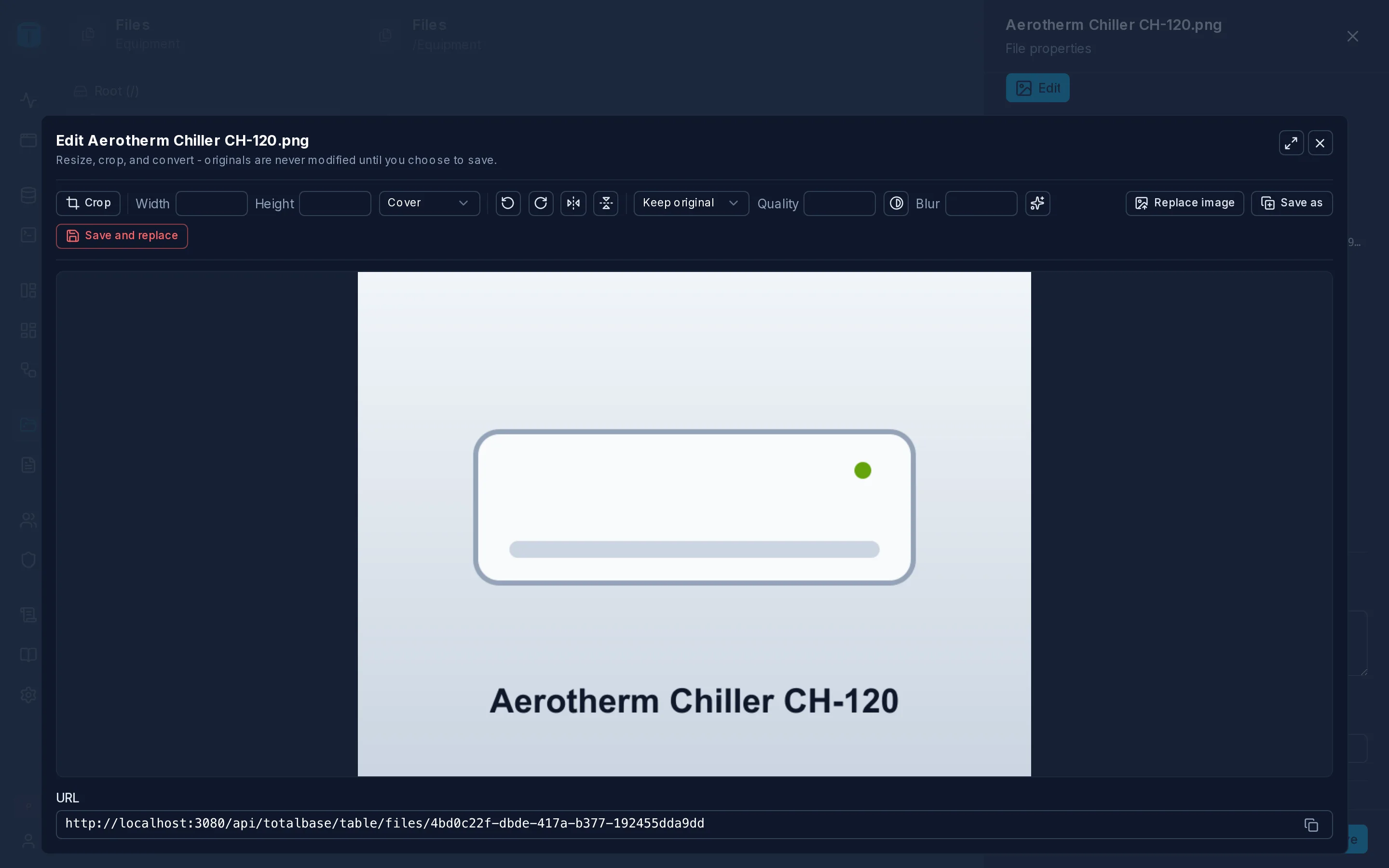1389x868 pixels.
Task: Expand editor dialog to fullscreen
Action: click(1292, 143)
